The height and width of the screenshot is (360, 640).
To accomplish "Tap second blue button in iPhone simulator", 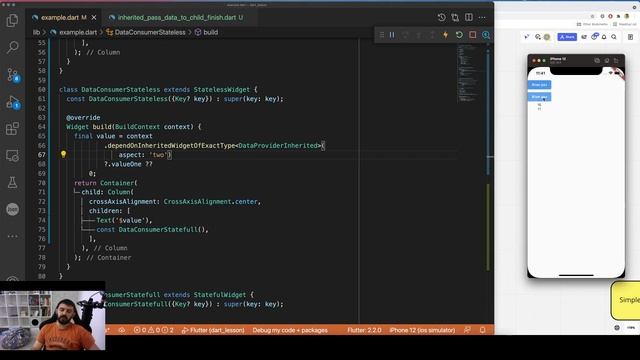I will [x=539, y=97].
